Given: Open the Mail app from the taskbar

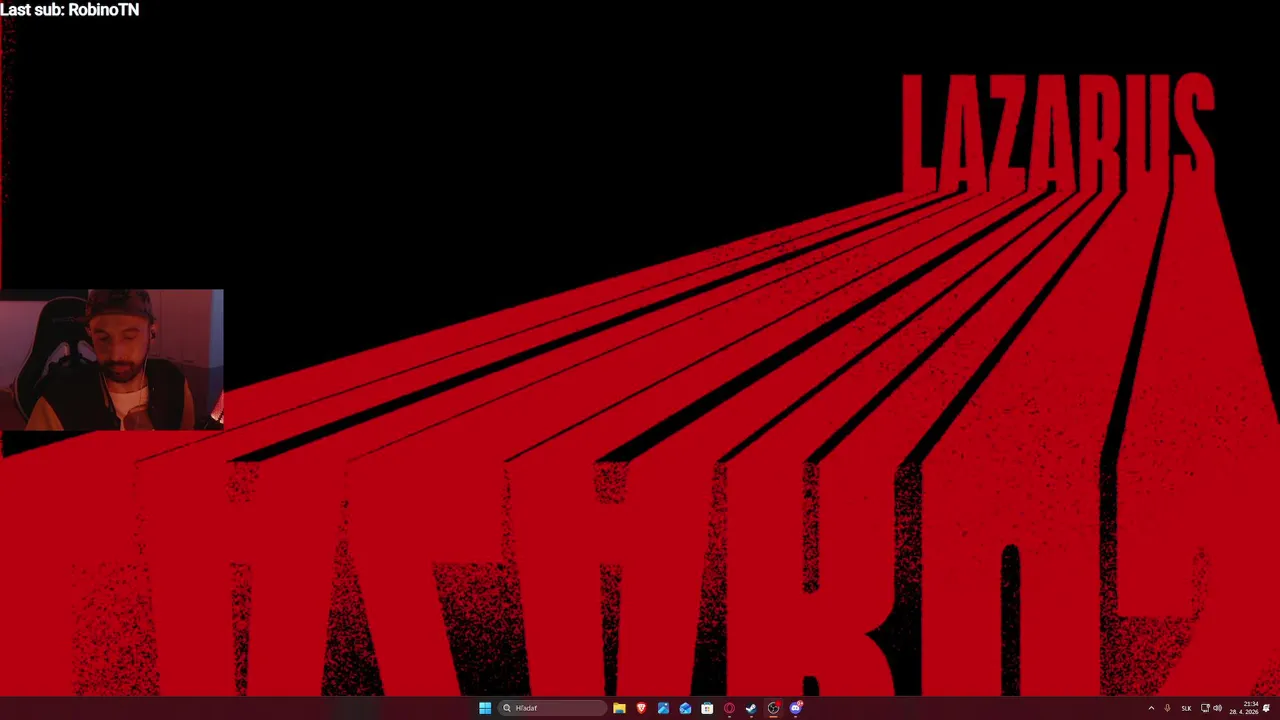Looking at the screenshot, I should click(x=685, y=708).
